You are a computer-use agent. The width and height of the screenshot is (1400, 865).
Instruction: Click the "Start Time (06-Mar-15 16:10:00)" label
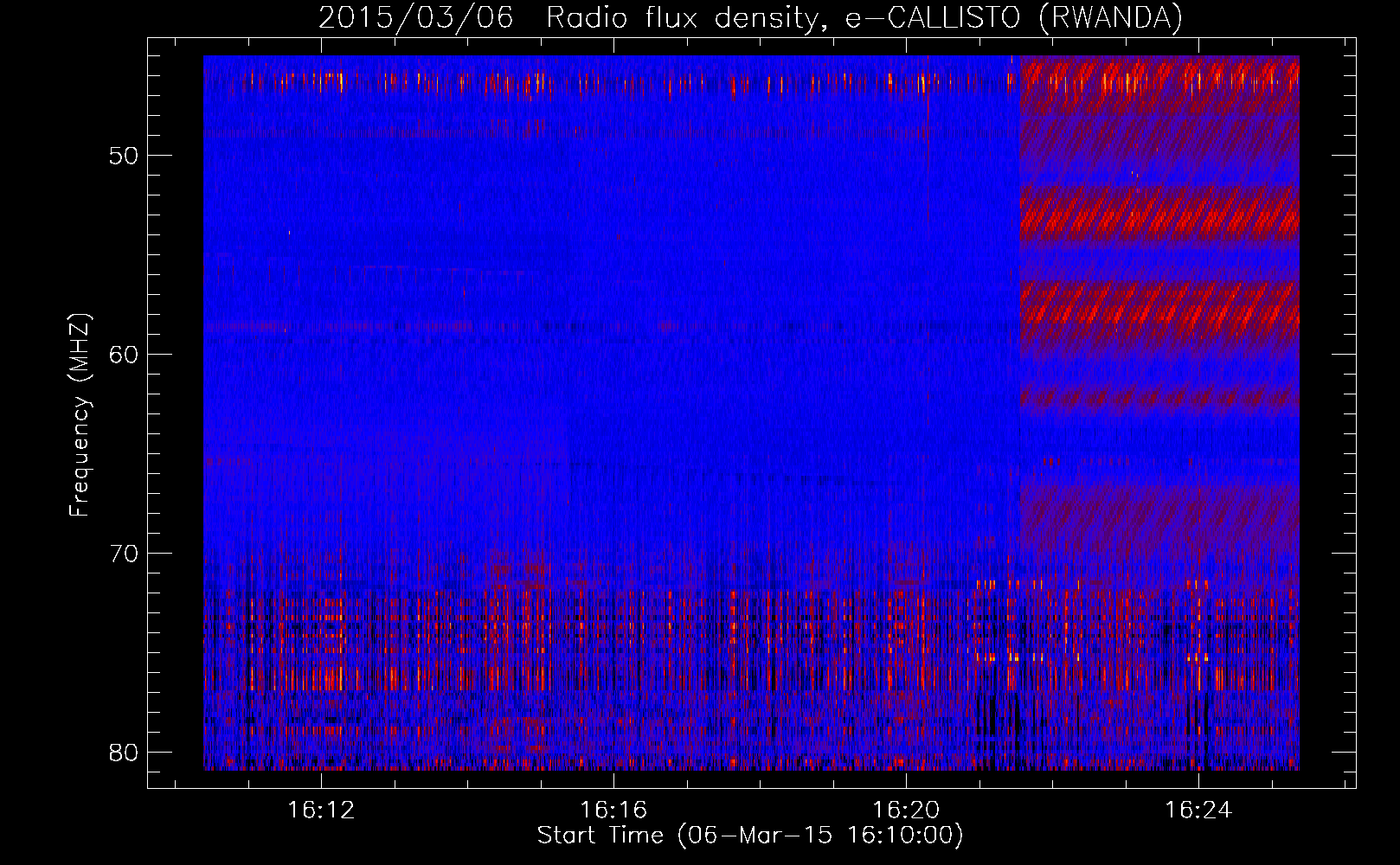750,836
